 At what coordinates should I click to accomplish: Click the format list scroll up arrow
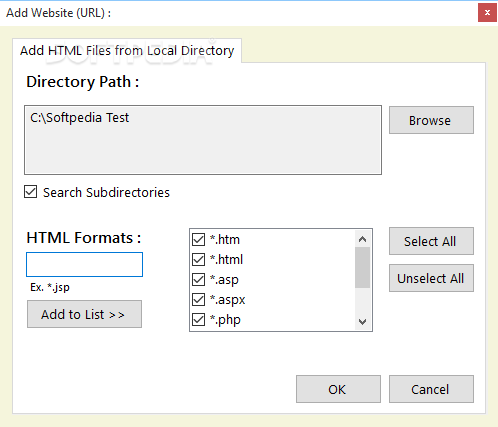coord(362,239)
